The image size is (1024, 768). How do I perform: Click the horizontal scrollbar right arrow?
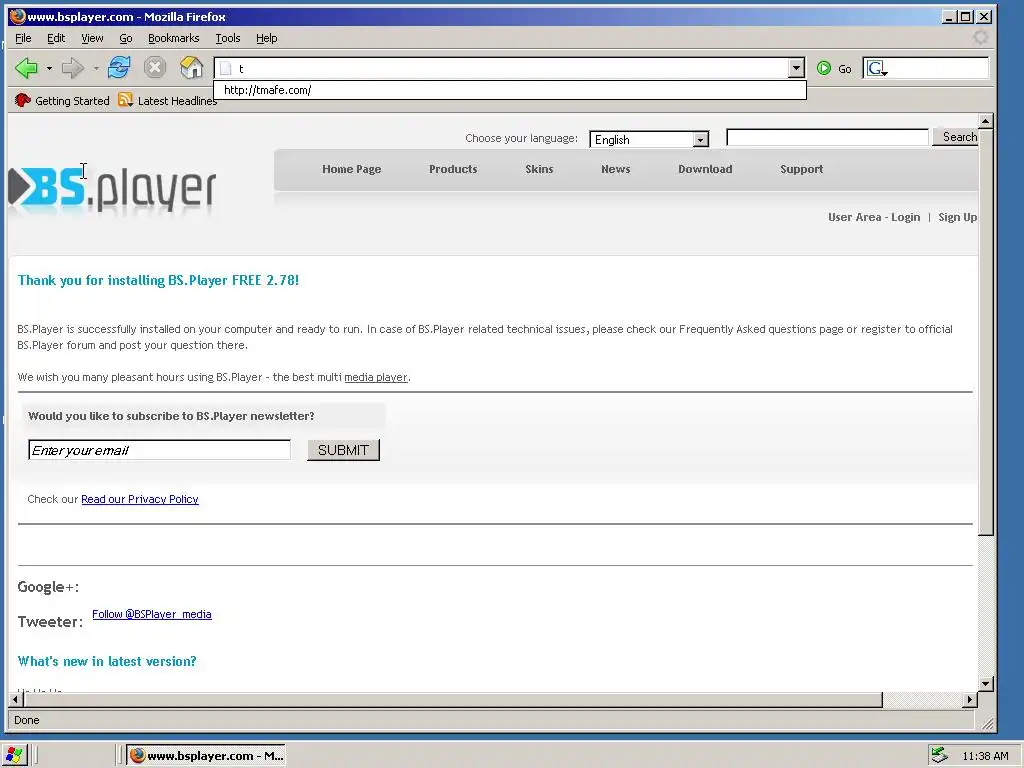pos(970,699)
